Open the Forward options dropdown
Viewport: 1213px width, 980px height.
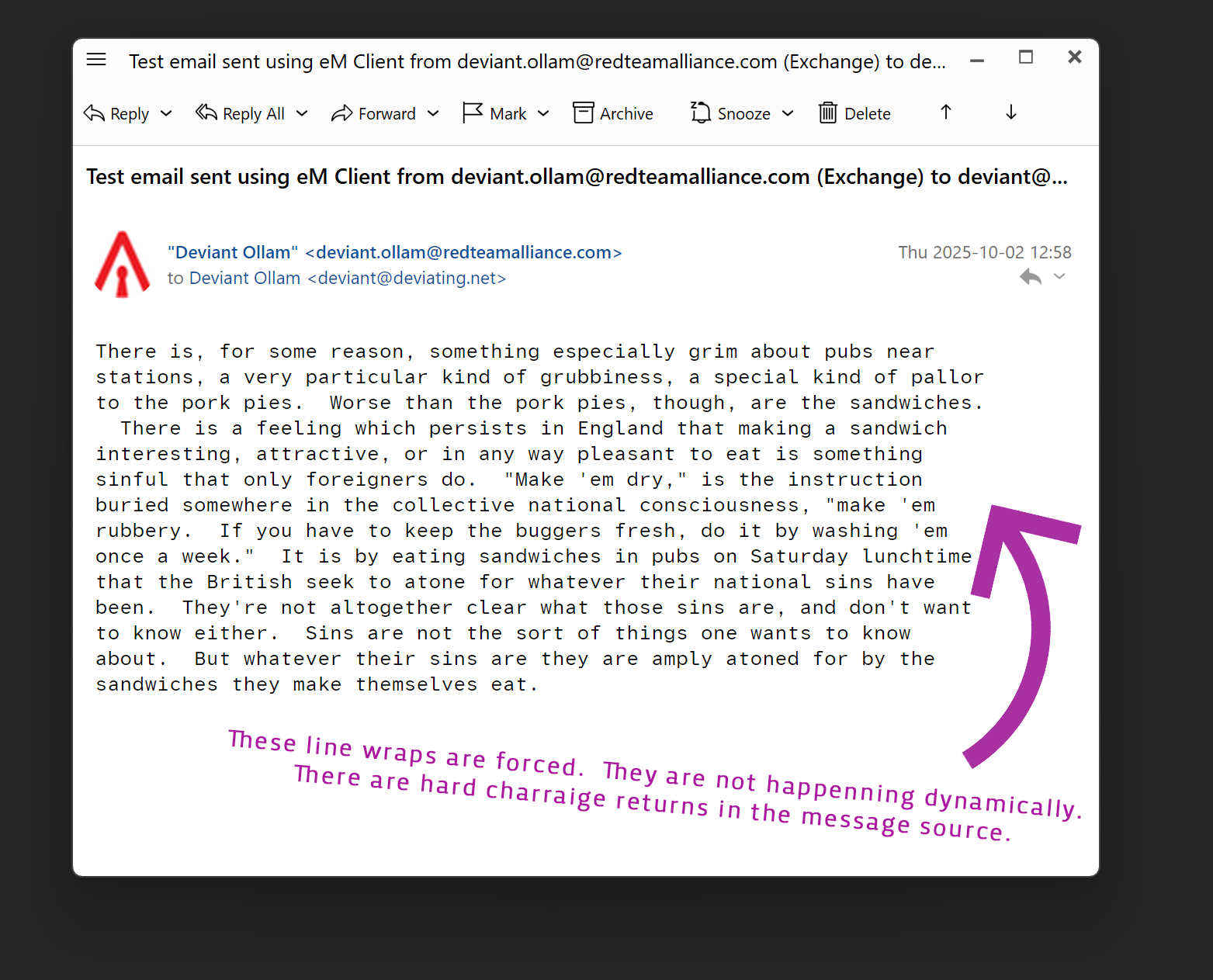click(x=433, y=113)
